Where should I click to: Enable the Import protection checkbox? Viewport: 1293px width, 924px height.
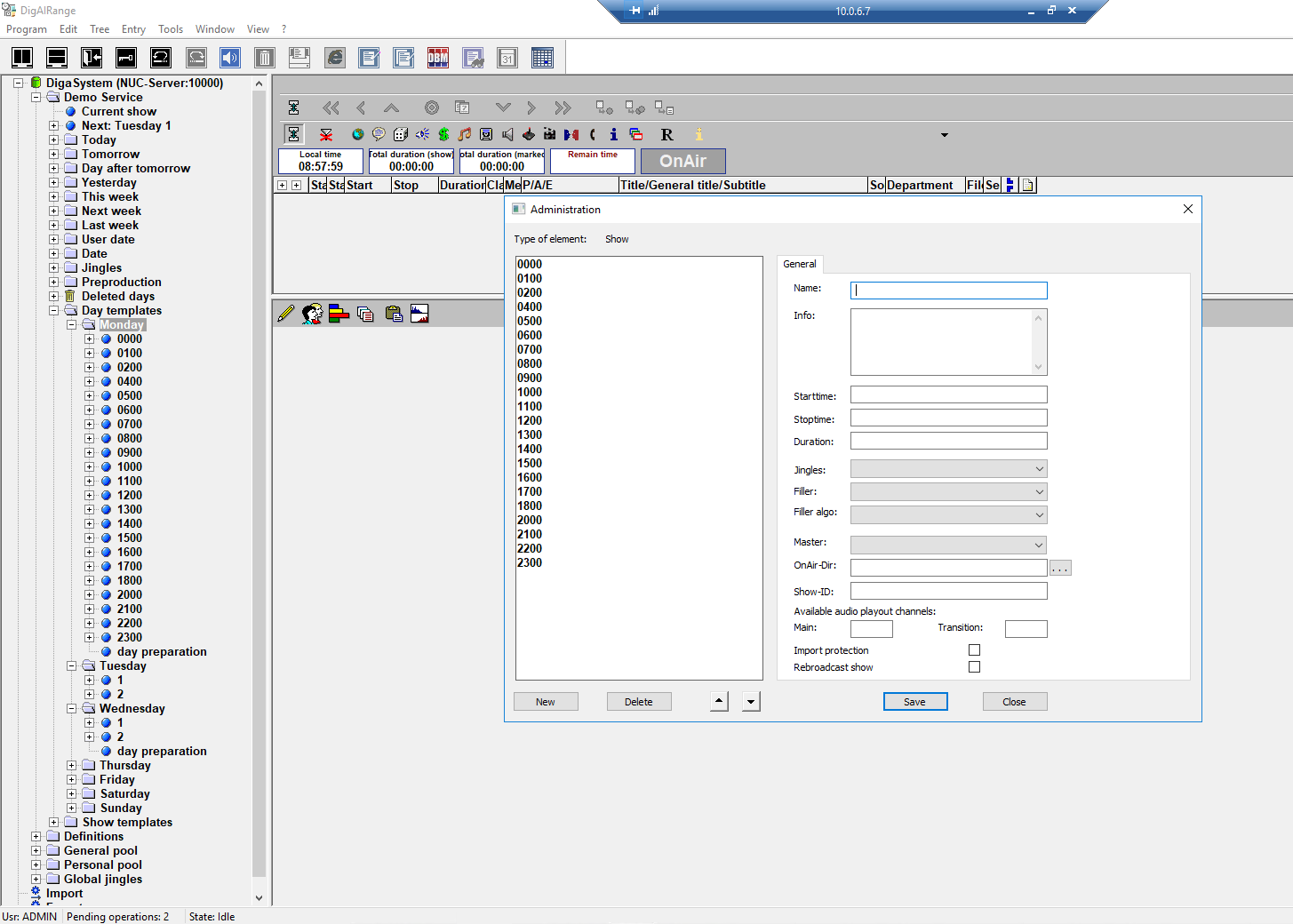tap(974, 650)
